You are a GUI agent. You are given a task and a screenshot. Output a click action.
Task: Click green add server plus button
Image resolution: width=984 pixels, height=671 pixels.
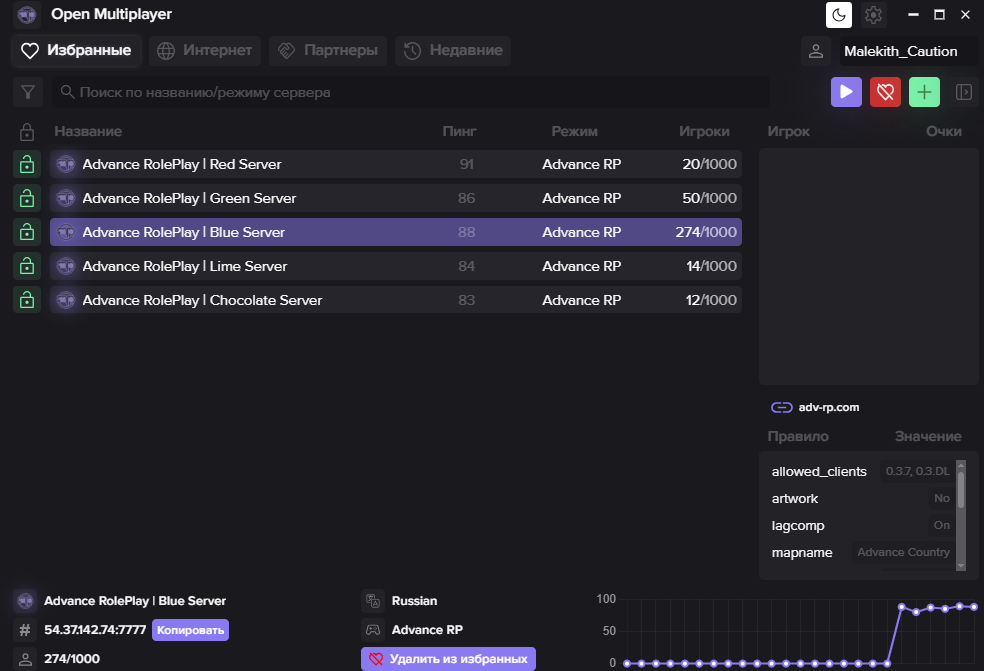924,92
